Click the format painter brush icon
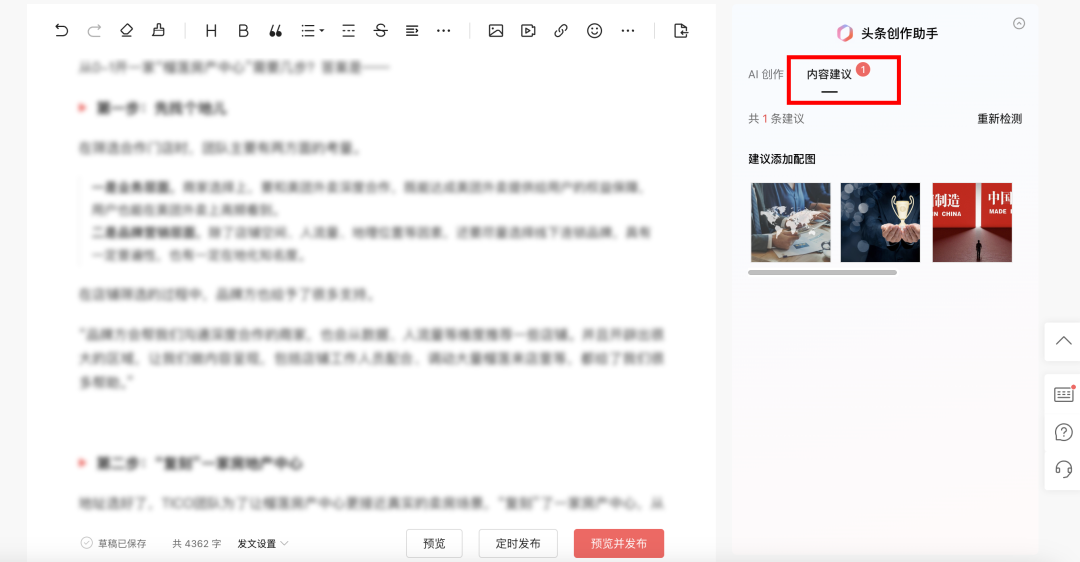 tap(158, 31)
